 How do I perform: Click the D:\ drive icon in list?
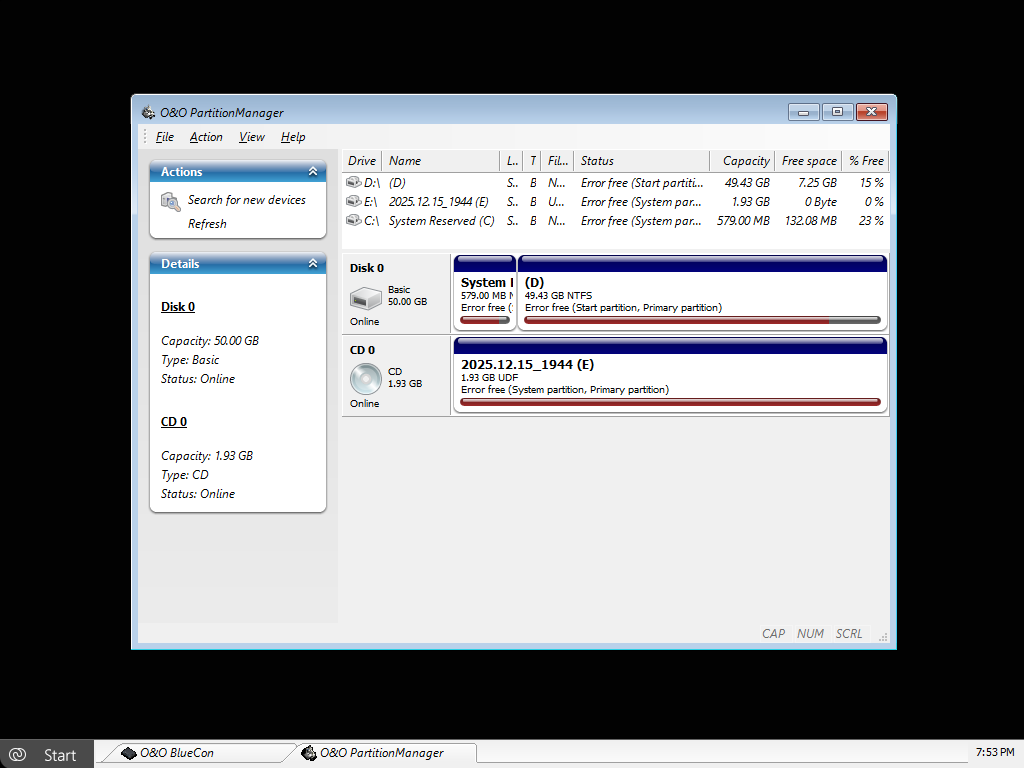(x=354, y=183)
